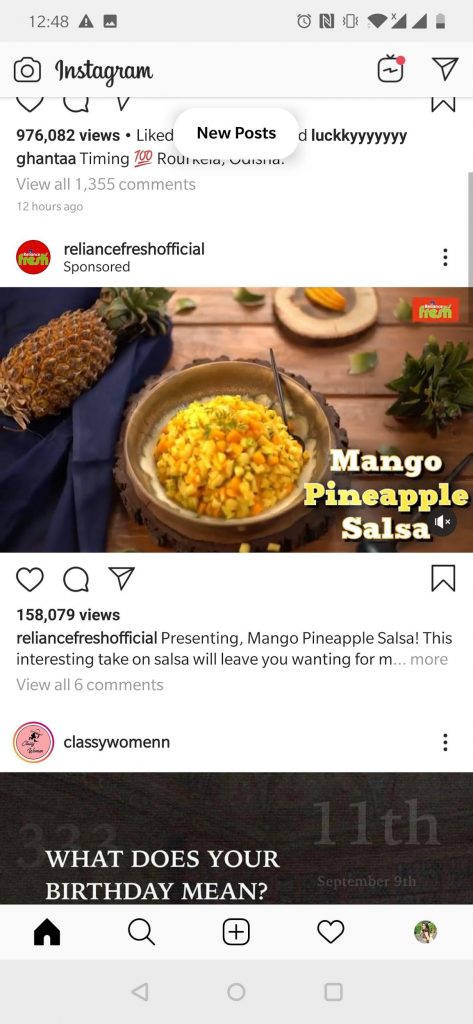473x1024 pixels.
Task: View all 6 comments
Action: pyautogui.click(x=90, y=685)
